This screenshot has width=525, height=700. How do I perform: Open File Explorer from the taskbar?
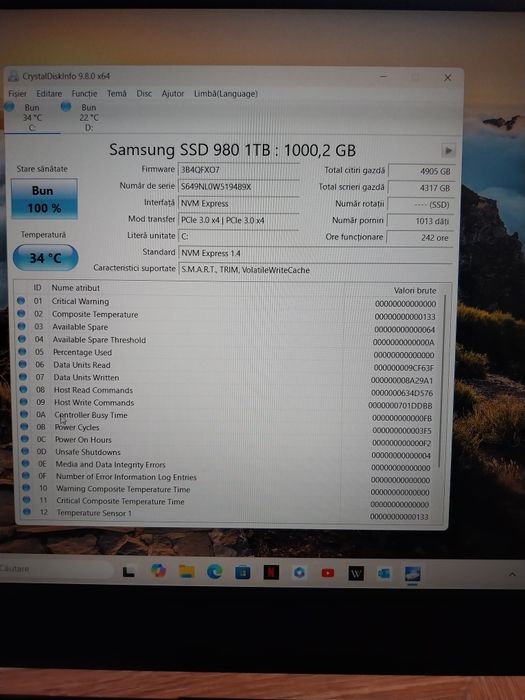tap(187, 571)
